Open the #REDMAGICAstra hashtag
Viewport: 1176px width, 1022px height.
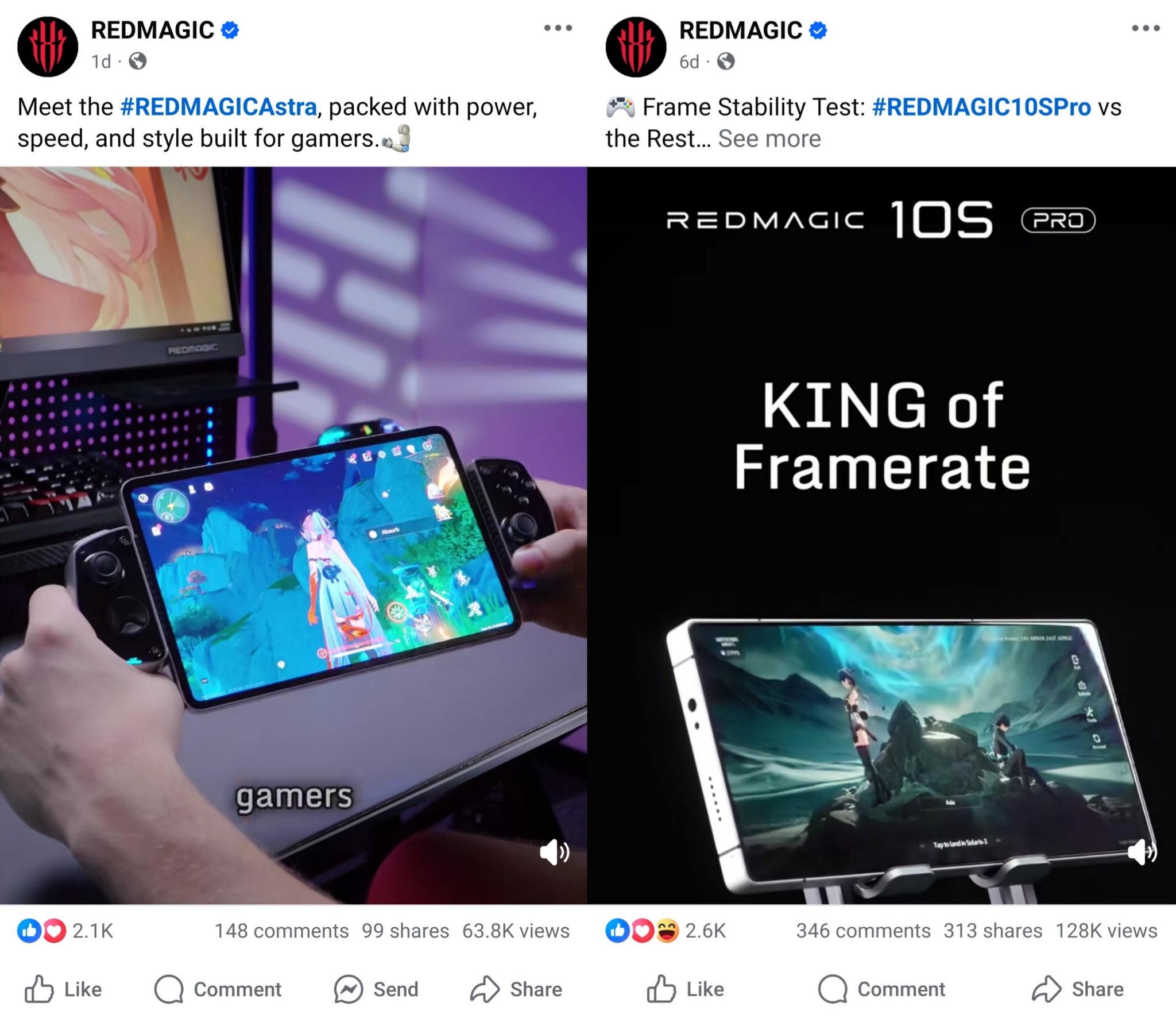tap(219, 107)
